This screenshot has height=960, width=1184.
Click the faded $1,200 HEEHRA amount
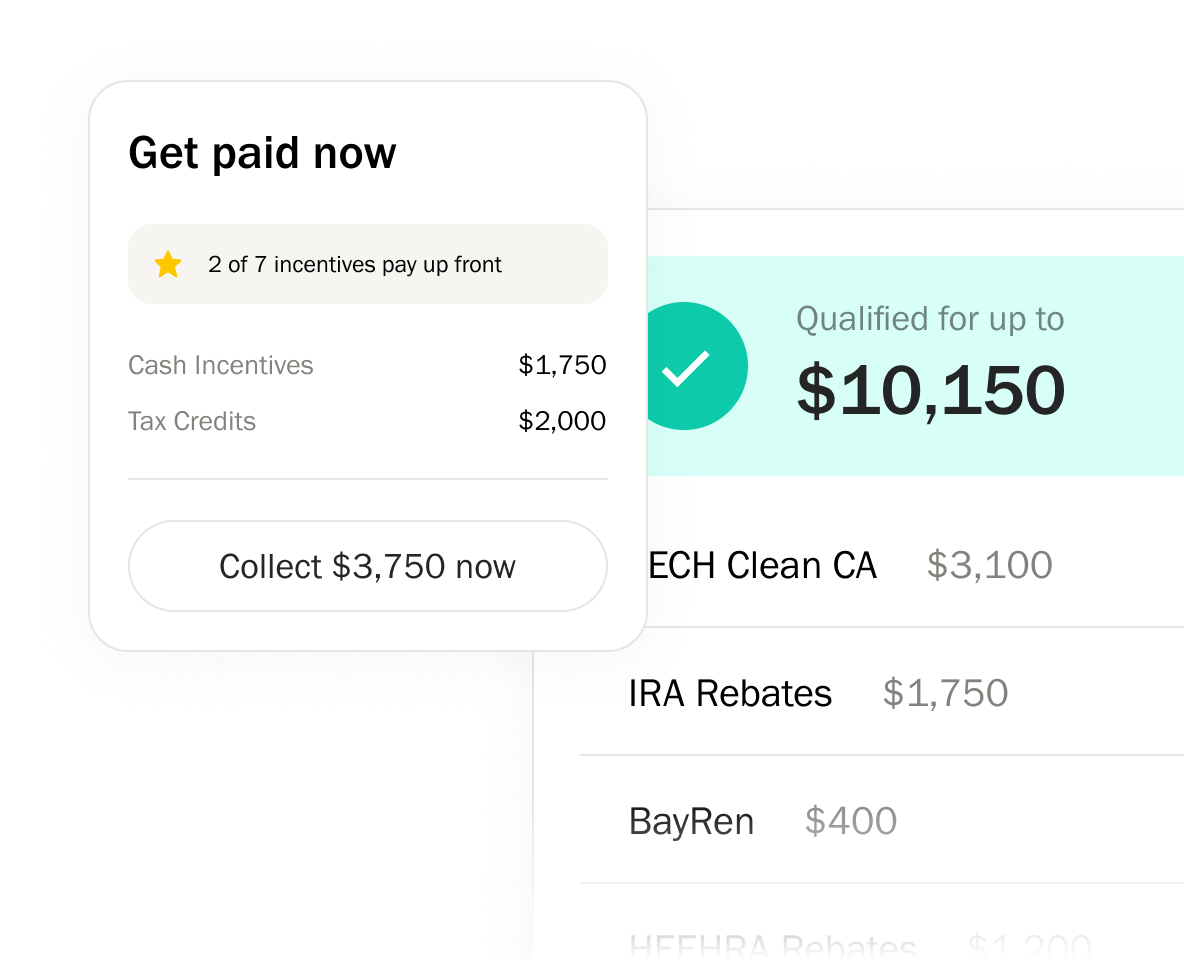1029,945
